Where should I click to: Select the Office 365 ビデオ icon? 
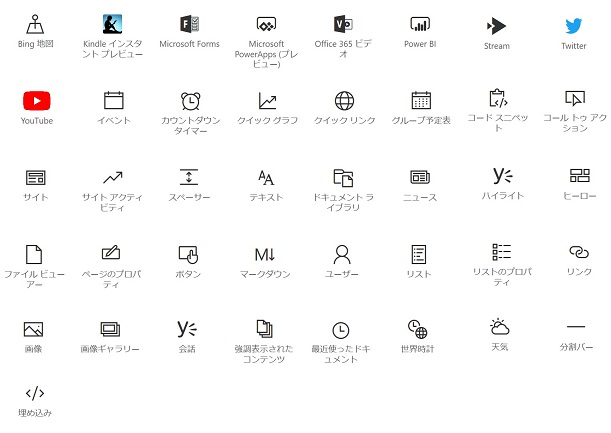(343, 24)
